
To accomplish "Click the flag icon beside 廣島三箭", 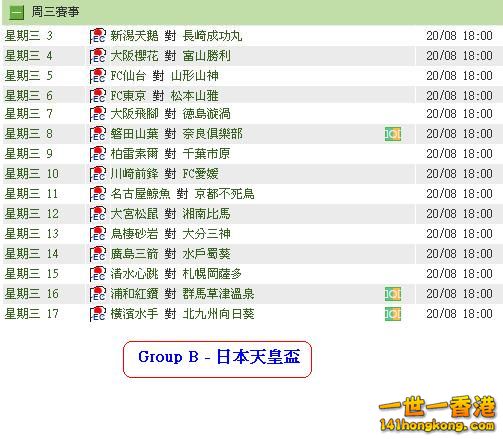I will coord(98,254).
